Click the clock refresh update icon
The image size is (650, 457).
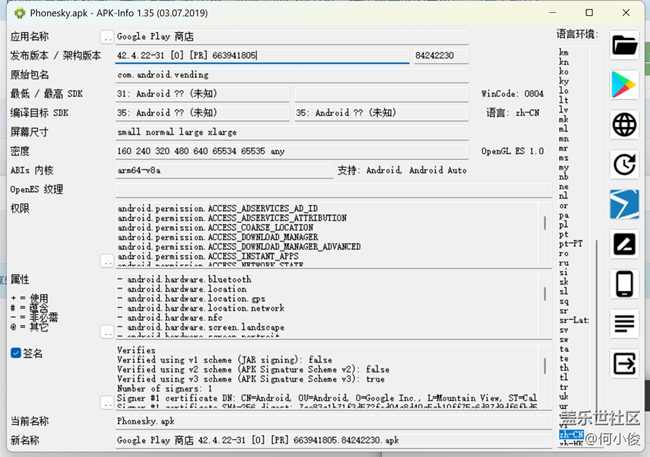coord(625,164)
